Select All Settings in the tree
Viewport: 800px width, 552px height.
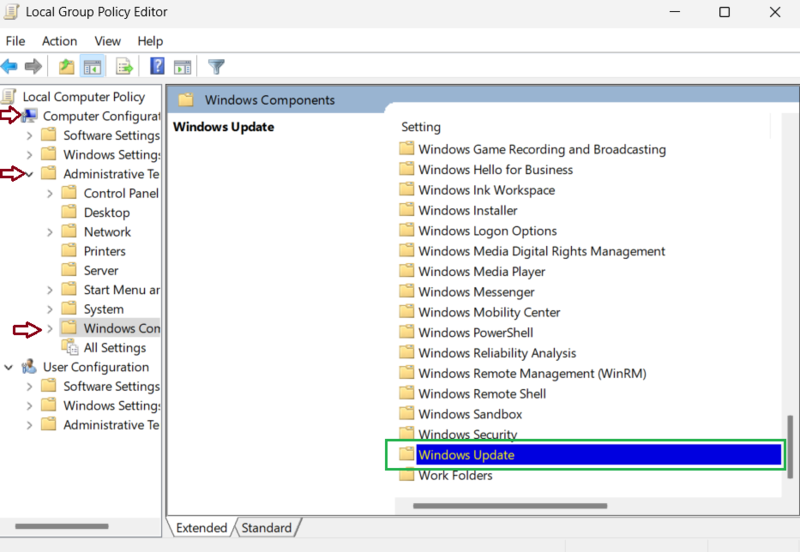point(115,348)
